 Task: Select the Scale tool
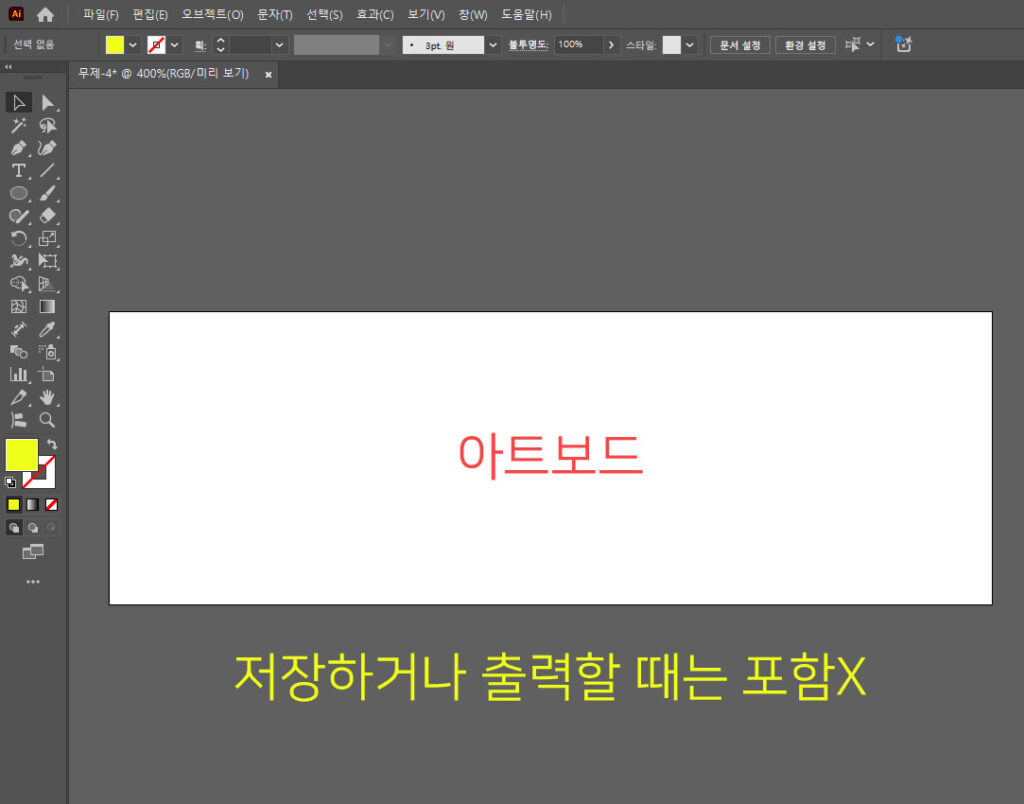click(47, 238)
